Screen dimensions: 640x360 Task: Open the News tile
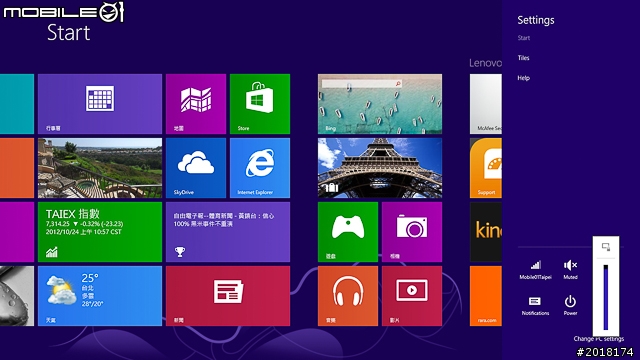(228, 296)
